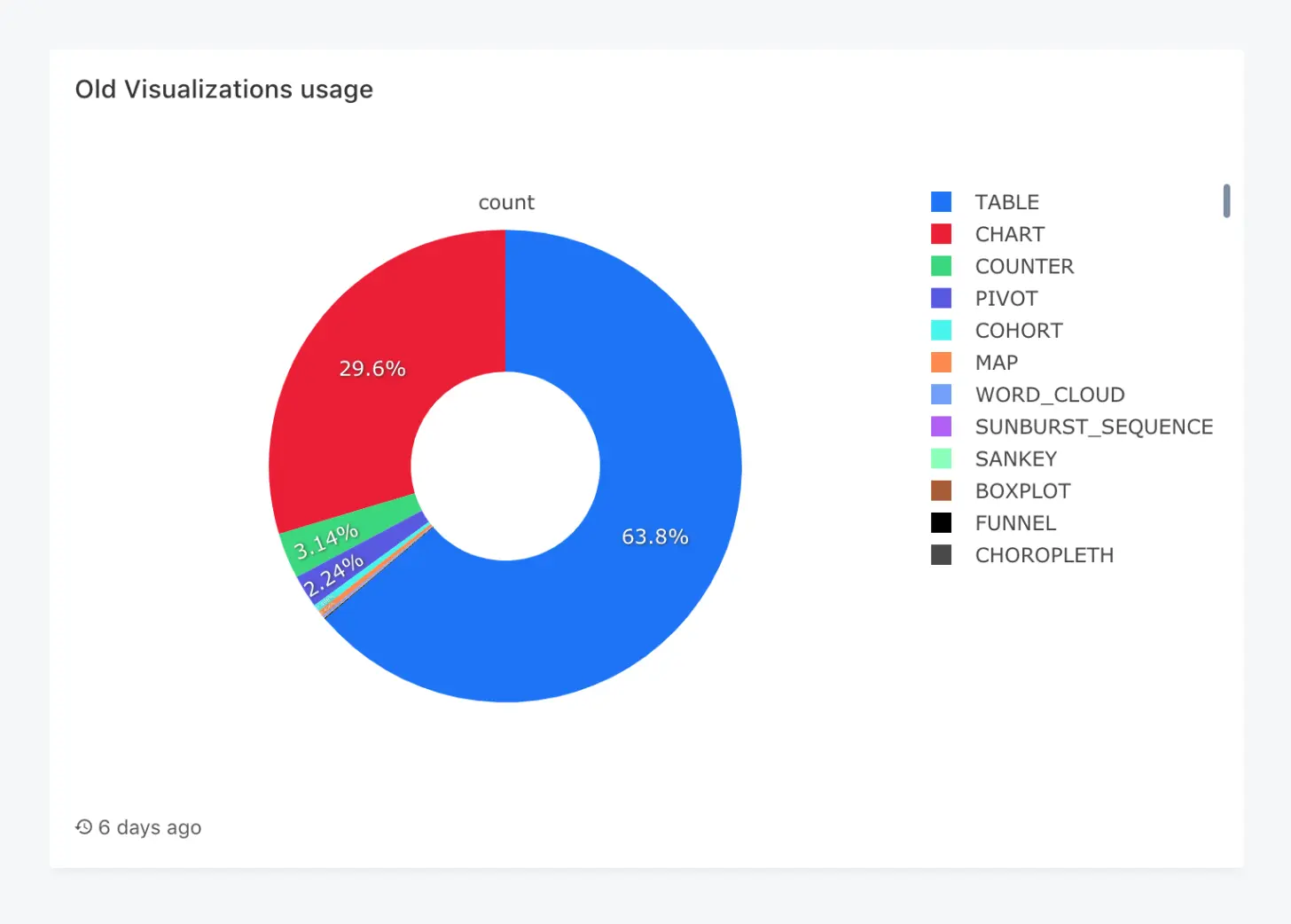Toggle the CHART legend label
Viewport: 1291px width, 924px height.
coord(1010,234)
